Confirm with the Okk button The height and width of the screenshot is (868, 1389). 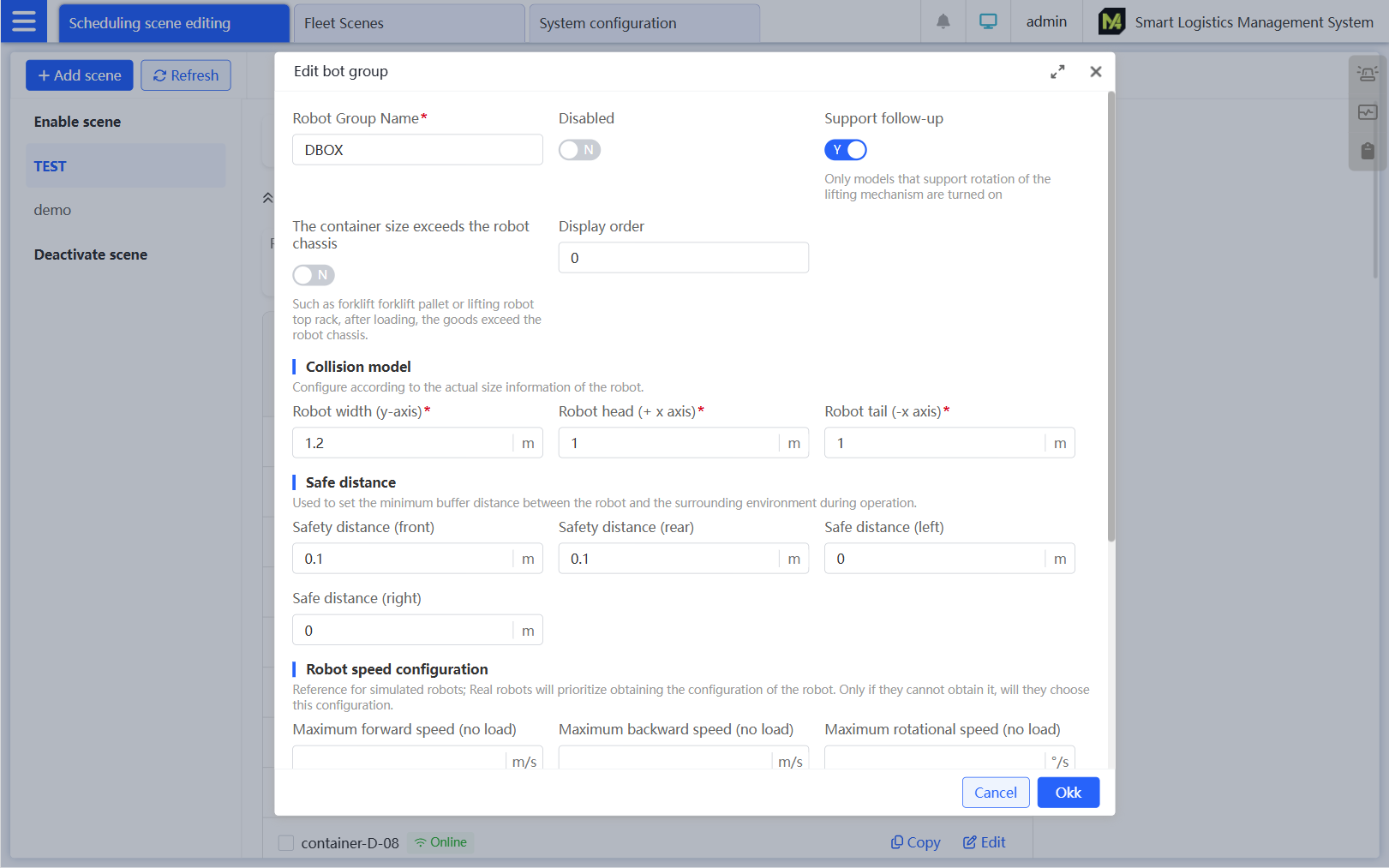(1068, 793)
